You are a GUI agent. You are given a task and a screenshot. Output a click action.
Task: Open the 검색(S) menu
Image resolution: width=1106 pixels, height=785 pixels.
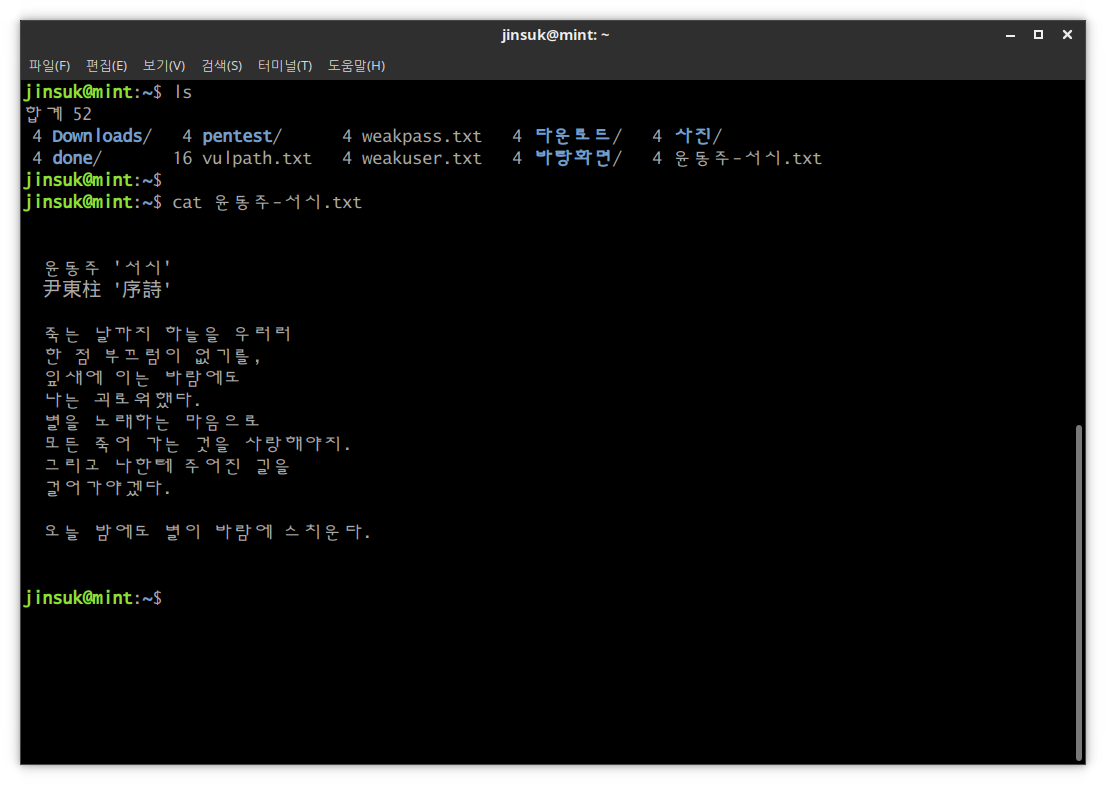coord(221,66)
